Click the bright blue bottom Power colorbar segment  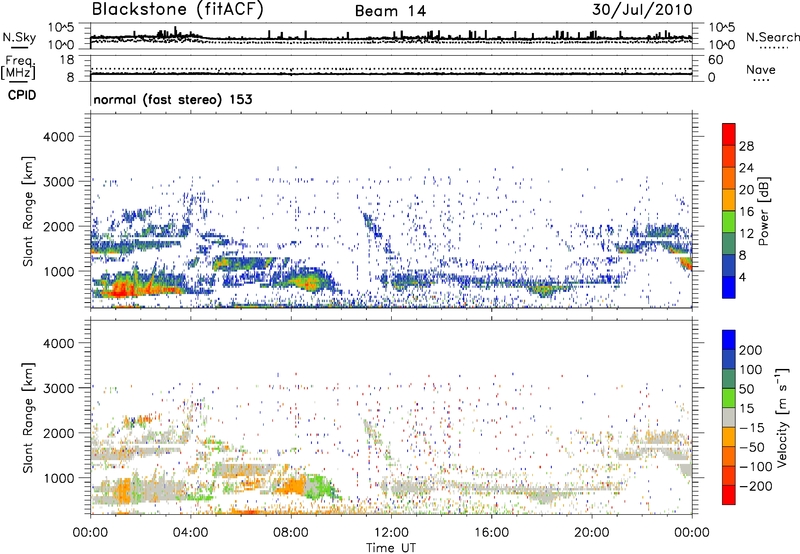click(729, 288)
